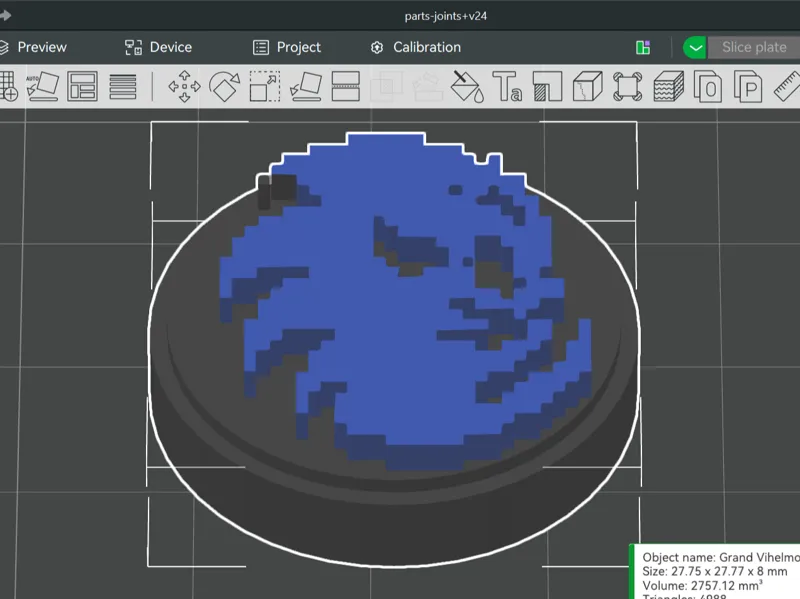This screenshot has height=599, width=800.
Task: Click the Auto orient icon
Action: 42,86
